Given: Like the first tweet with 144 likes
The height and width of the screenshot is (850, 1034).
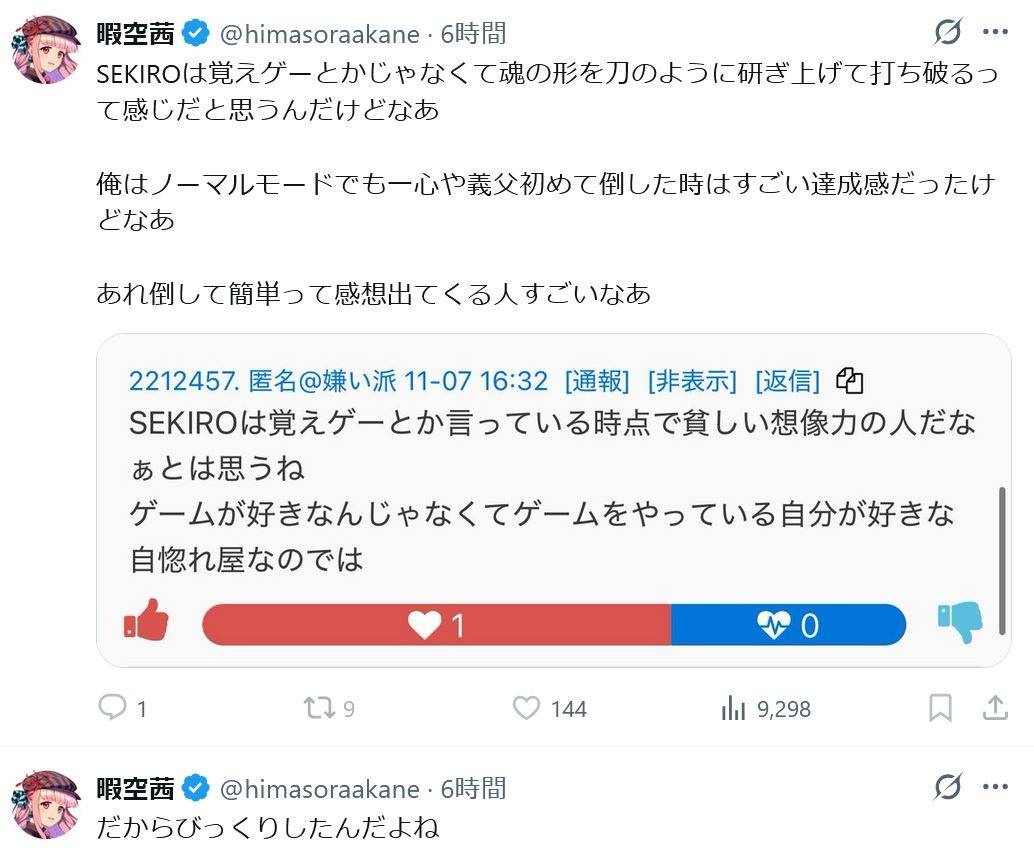Looking at the screenshot, I should (527, 708).
